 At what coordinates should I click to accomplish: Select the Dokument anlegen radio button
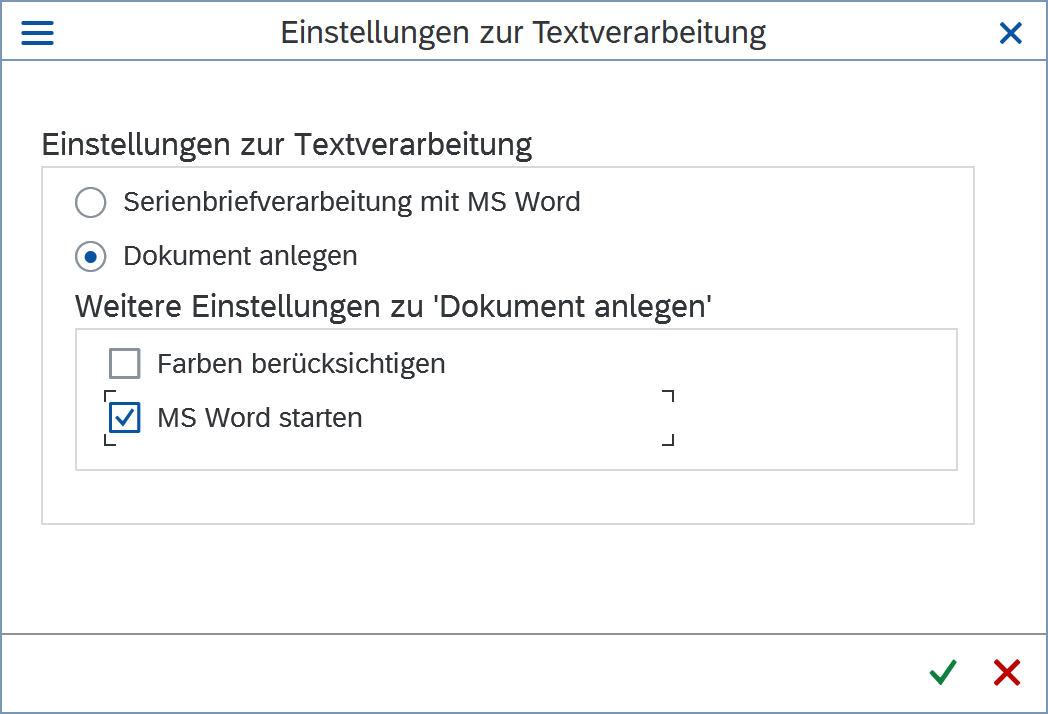point(91,257)
